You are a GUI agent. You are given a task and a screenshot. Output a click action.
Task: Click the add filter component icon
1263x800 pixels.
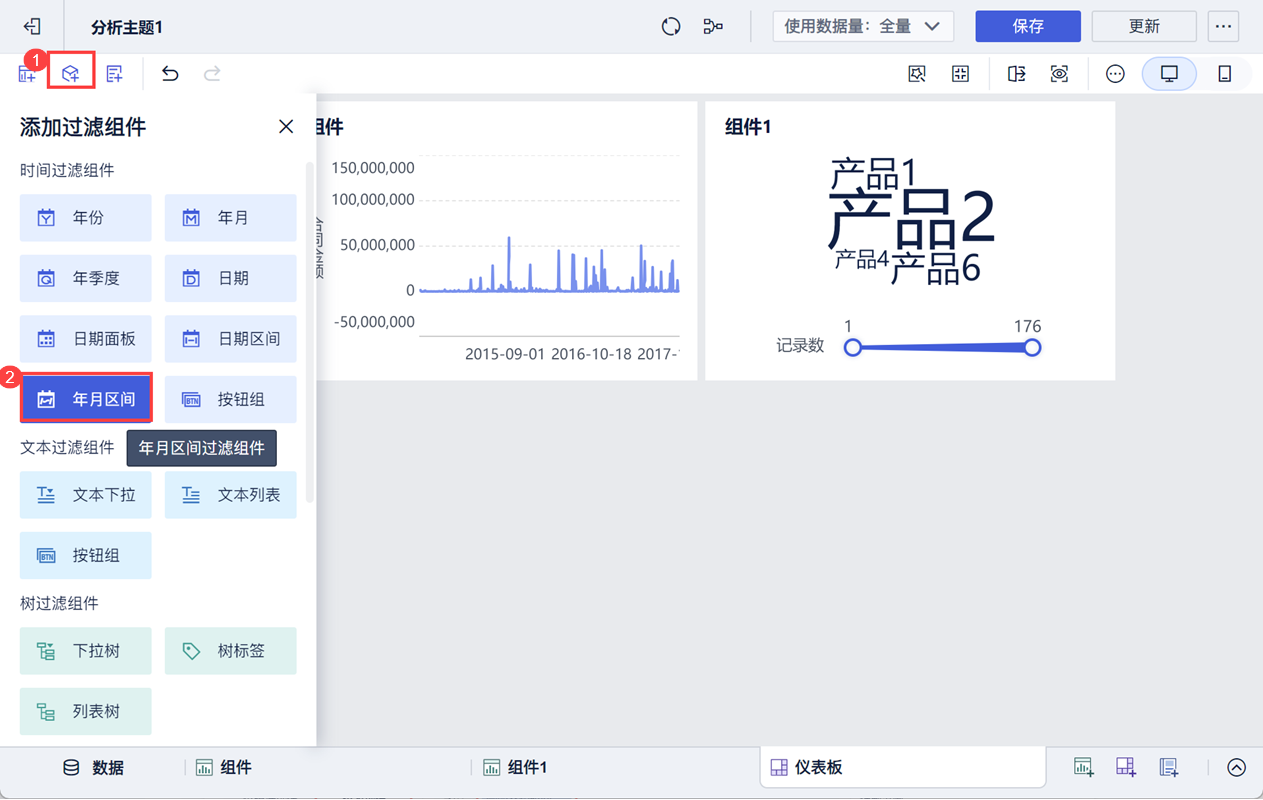click(70, 74)
